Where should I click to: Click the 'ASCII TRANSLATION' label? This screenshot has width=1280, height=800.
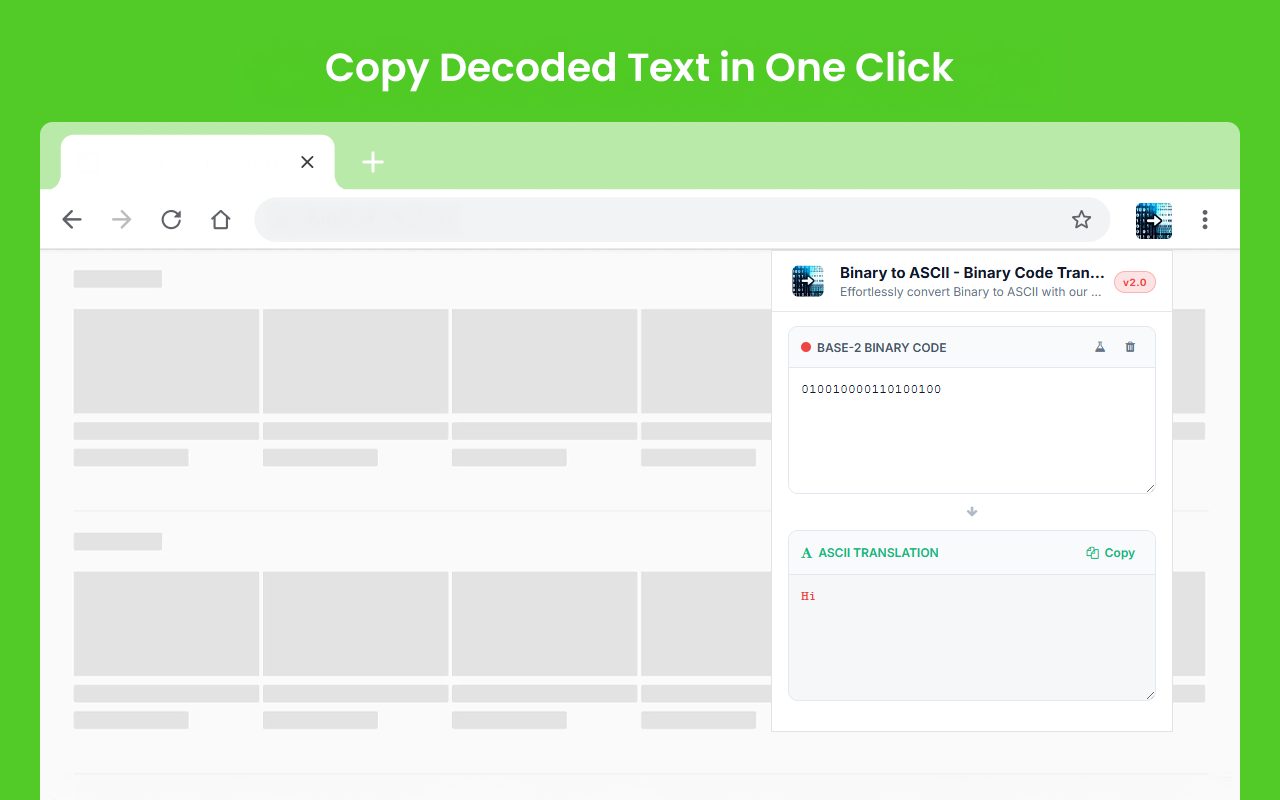878,553
